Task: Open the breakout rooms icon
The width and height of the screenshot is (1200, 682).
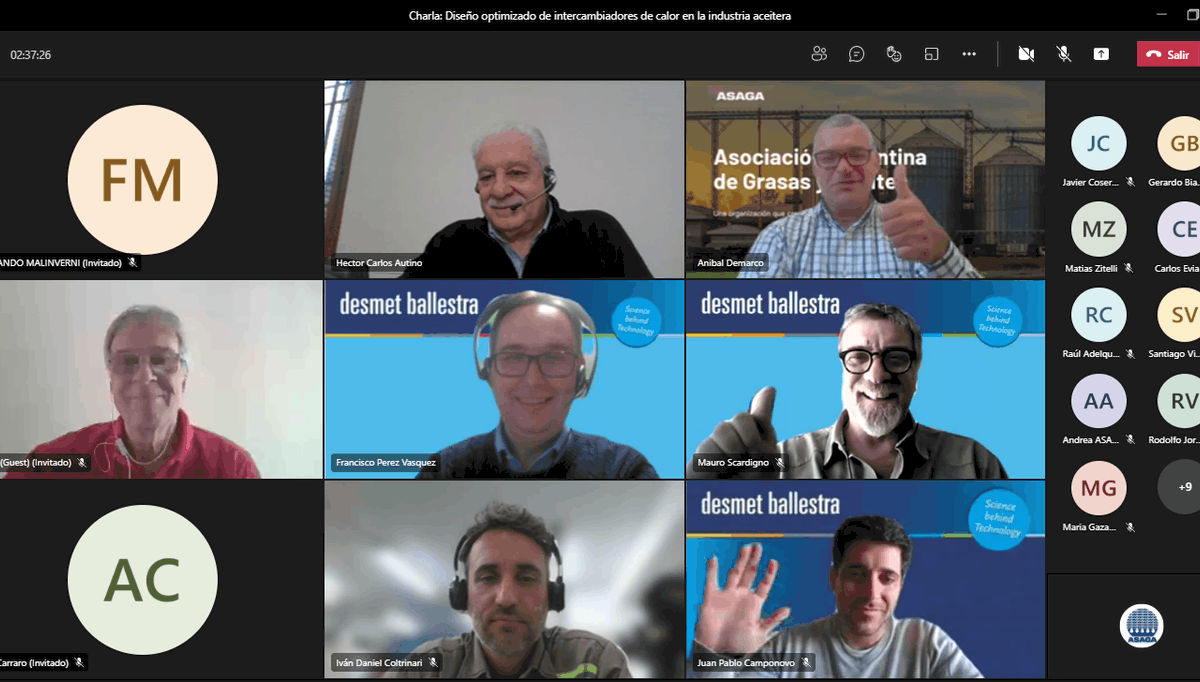Action: coord(931,54)
